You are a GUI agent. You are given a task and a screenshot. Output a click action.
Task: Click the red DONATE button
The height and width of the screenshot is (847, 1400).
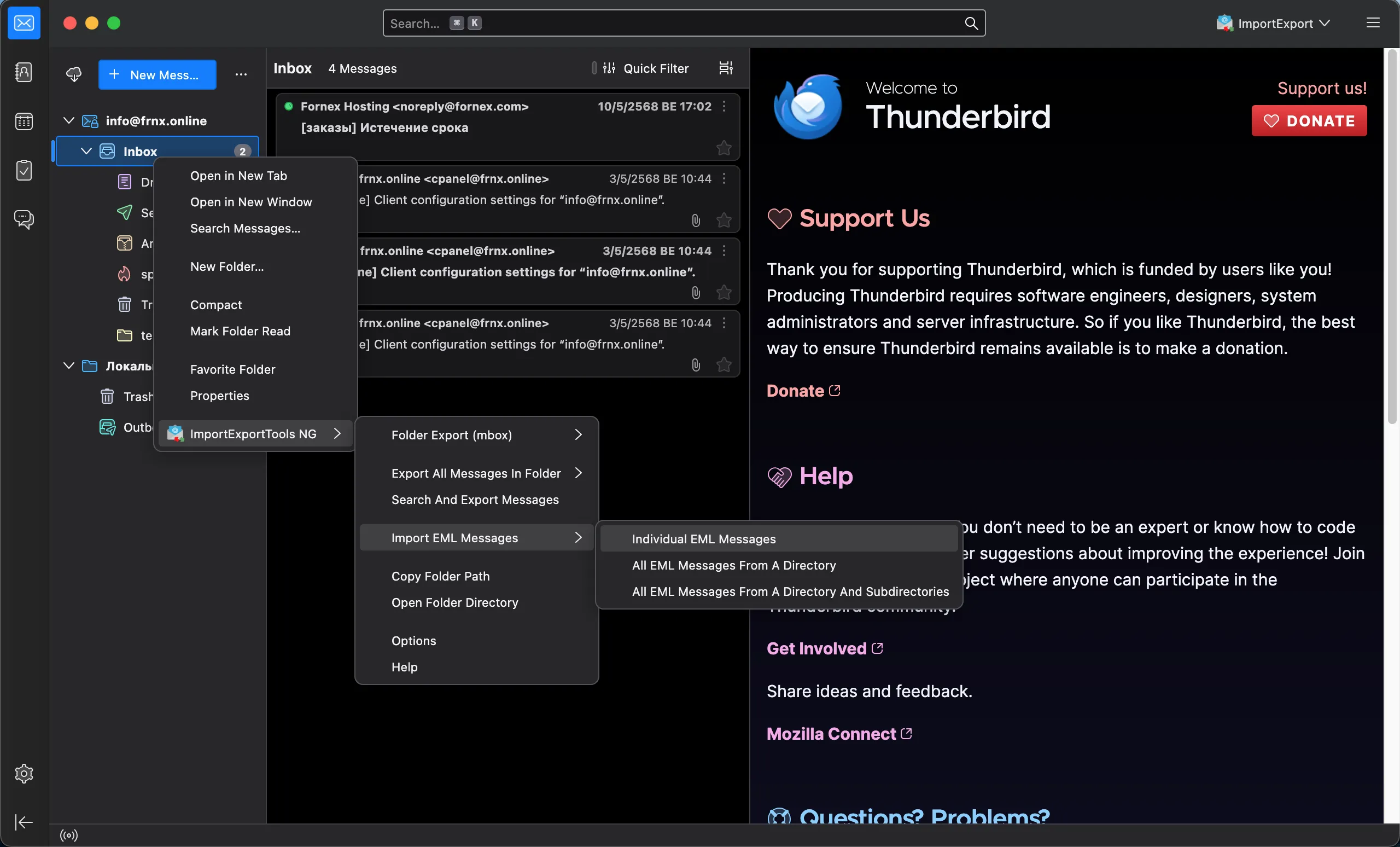[1309, 120]
